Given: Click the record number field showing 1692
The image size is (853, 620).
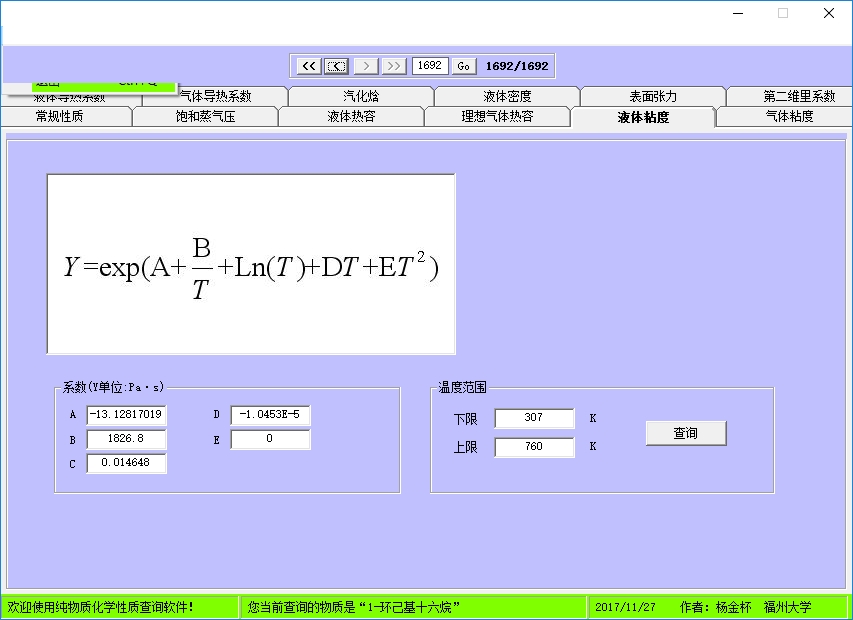Looking at the screenshot, I should (x=430, y=66).
